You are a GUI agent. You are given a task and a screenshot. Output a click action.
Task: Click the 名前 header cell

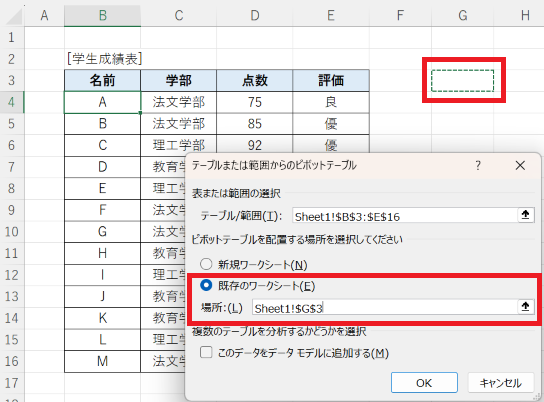(102, 80)
